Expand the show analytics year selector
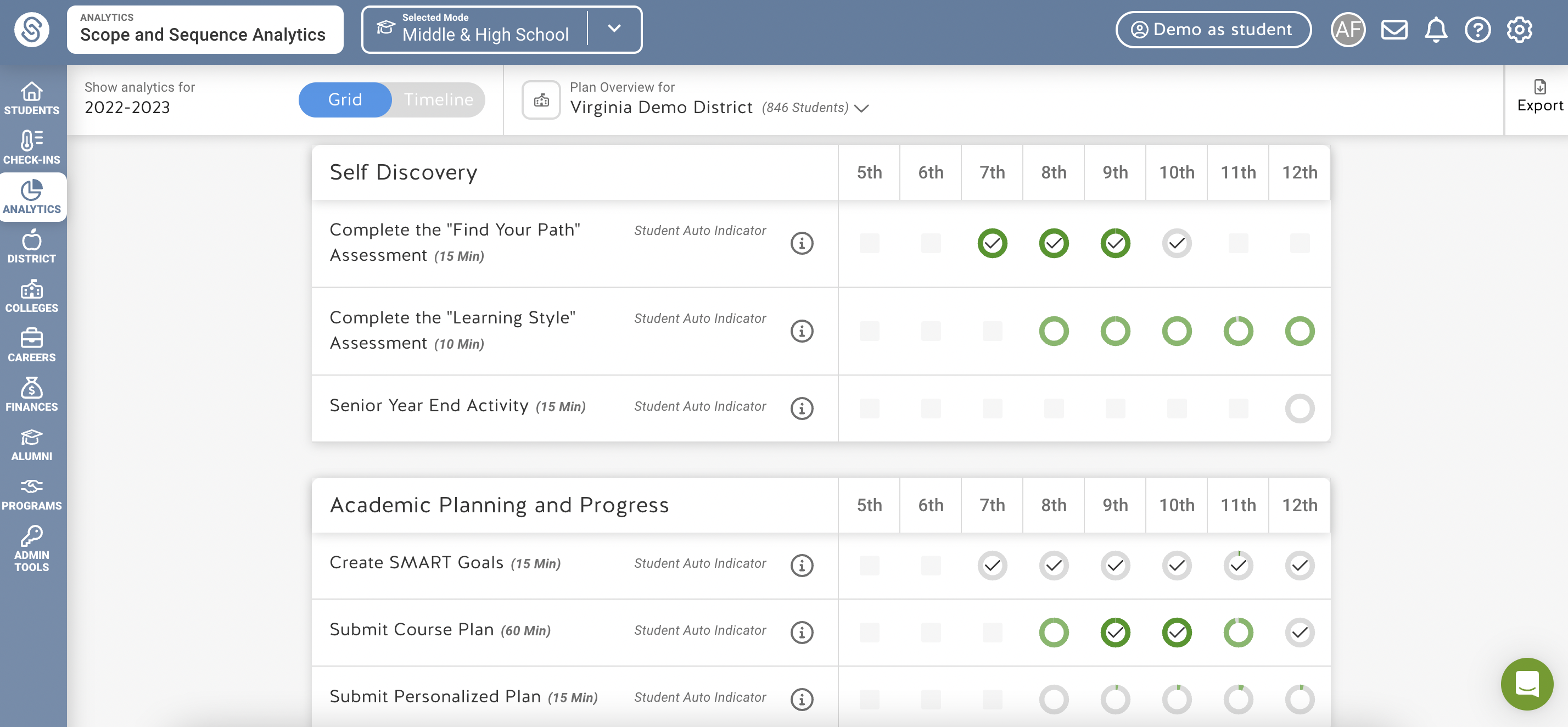The image size is (1568, 727). point(127,107)
